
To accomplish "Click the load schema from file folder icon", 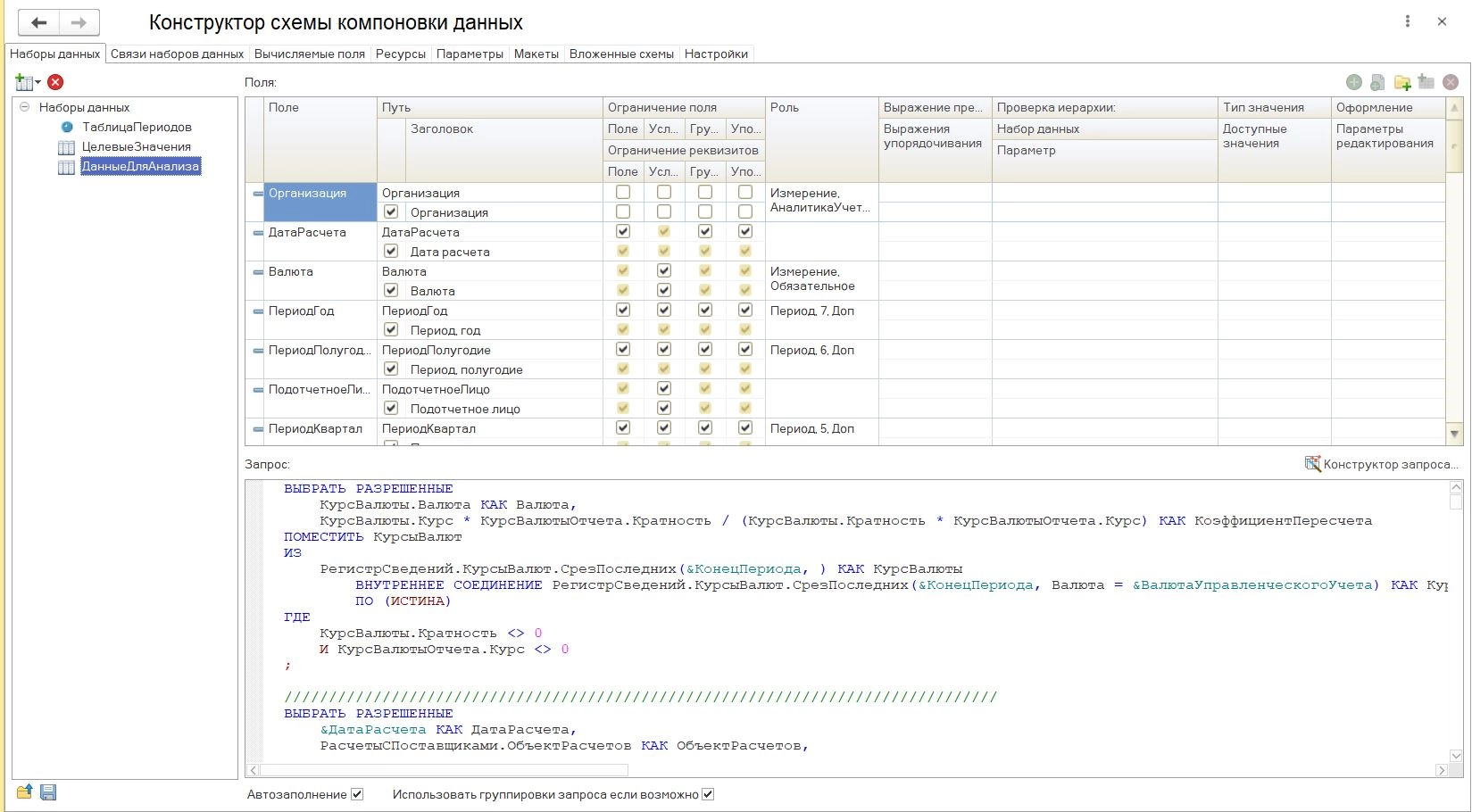I will [24, 792].
